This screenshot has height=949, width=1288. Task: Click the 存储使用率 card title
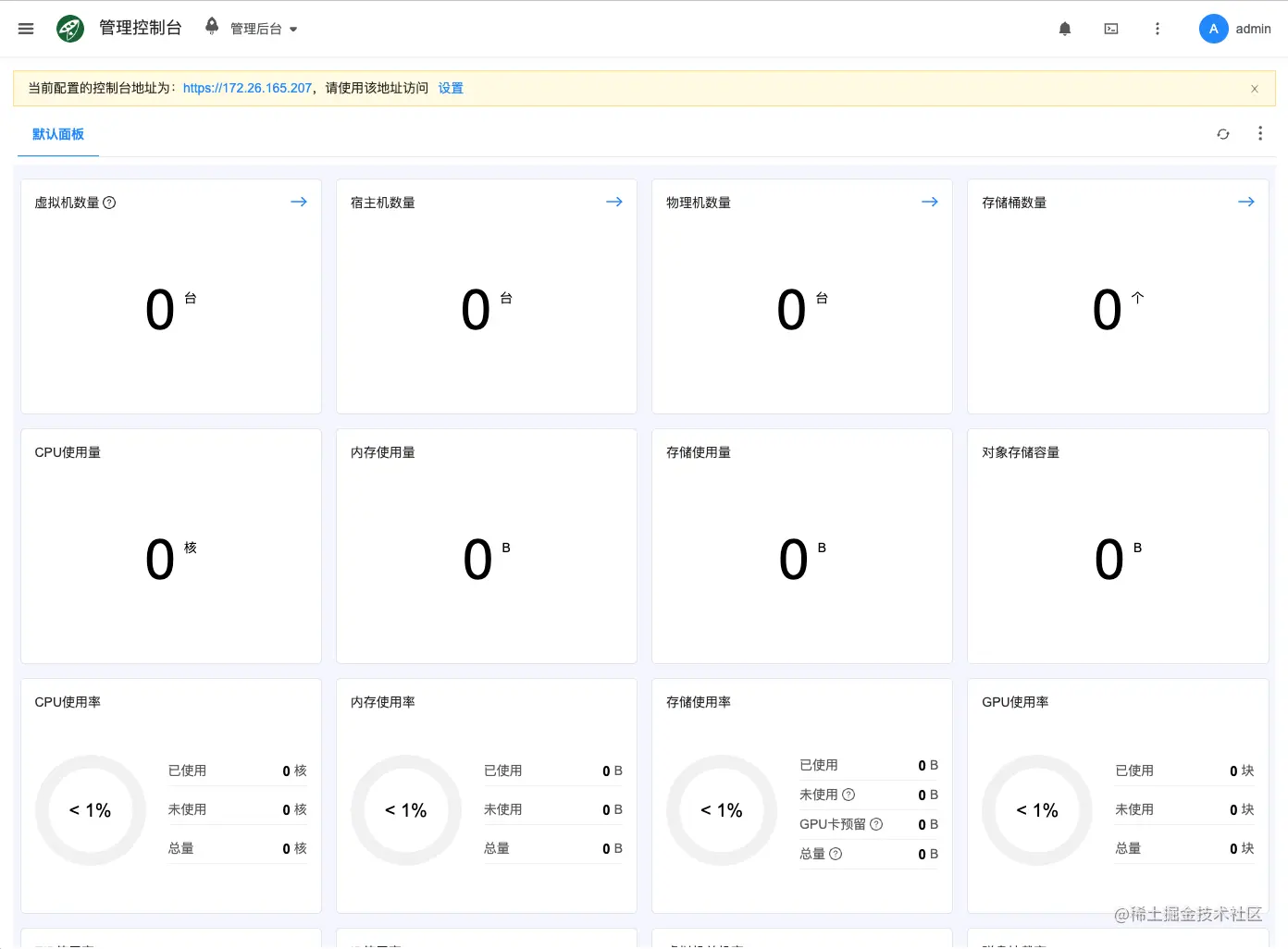699,702
